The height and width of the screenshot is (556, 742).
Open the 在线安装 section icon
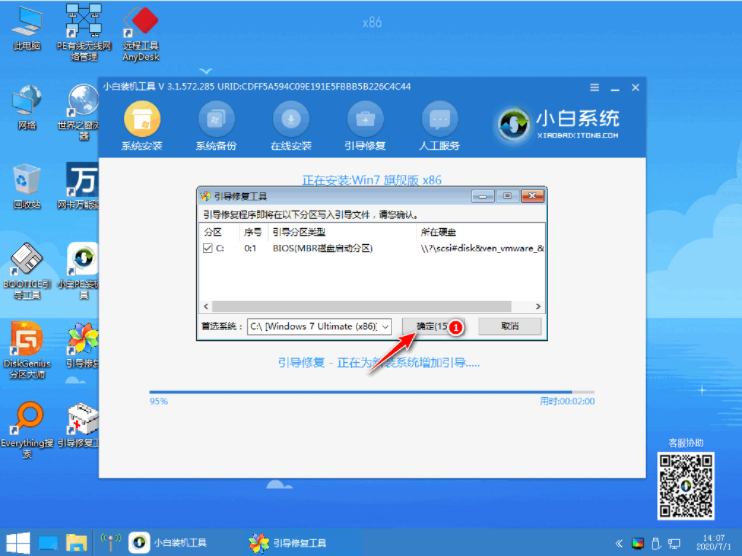[289, 119]
